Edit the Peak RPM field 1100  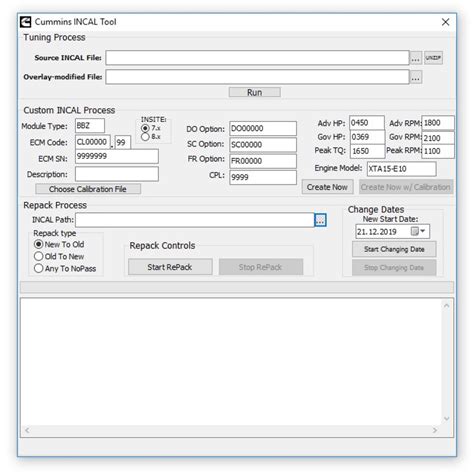tap(438, 151)
